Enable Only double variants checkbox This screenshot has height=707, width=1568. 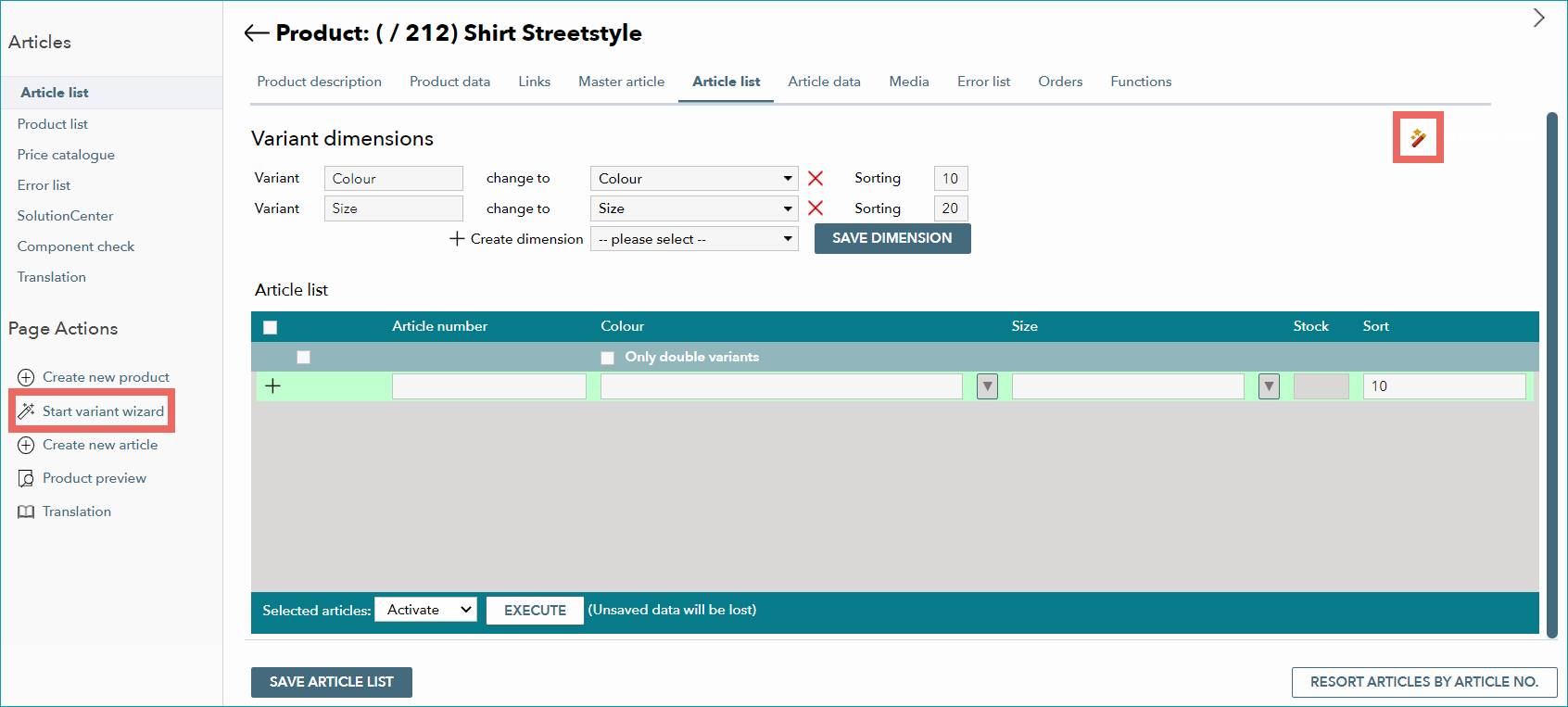pyautogui.click(x=608, y=358)
